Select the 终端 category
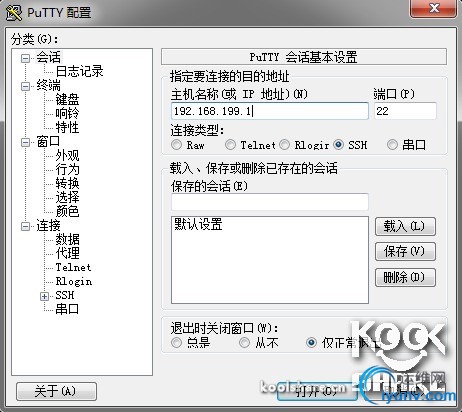This screenshot has height=412, width=462. pyautogui.click(x=48, y=85)
